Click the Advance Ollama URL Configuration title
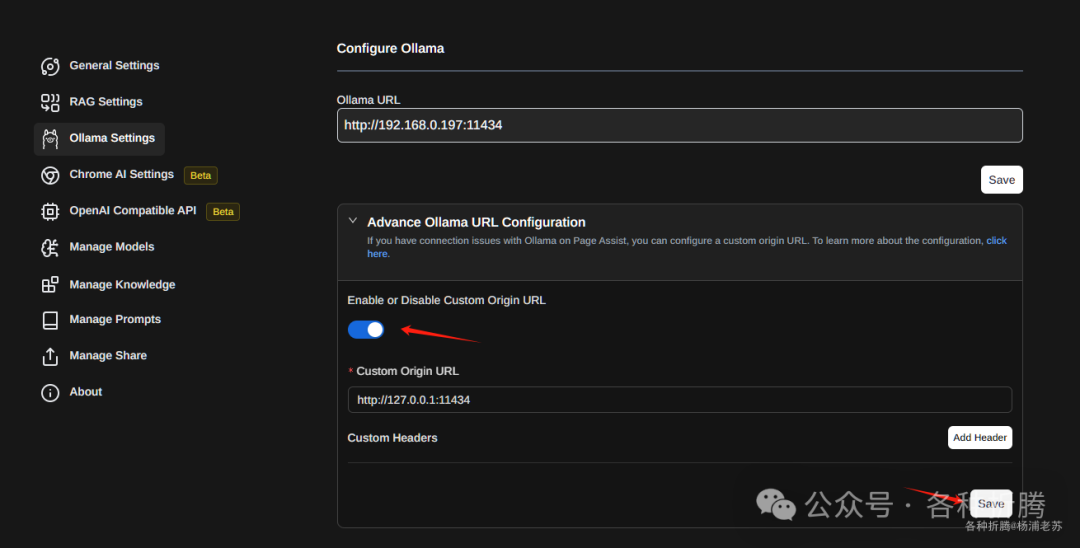This screenshot has height=548, width=1080. point(476,222)
